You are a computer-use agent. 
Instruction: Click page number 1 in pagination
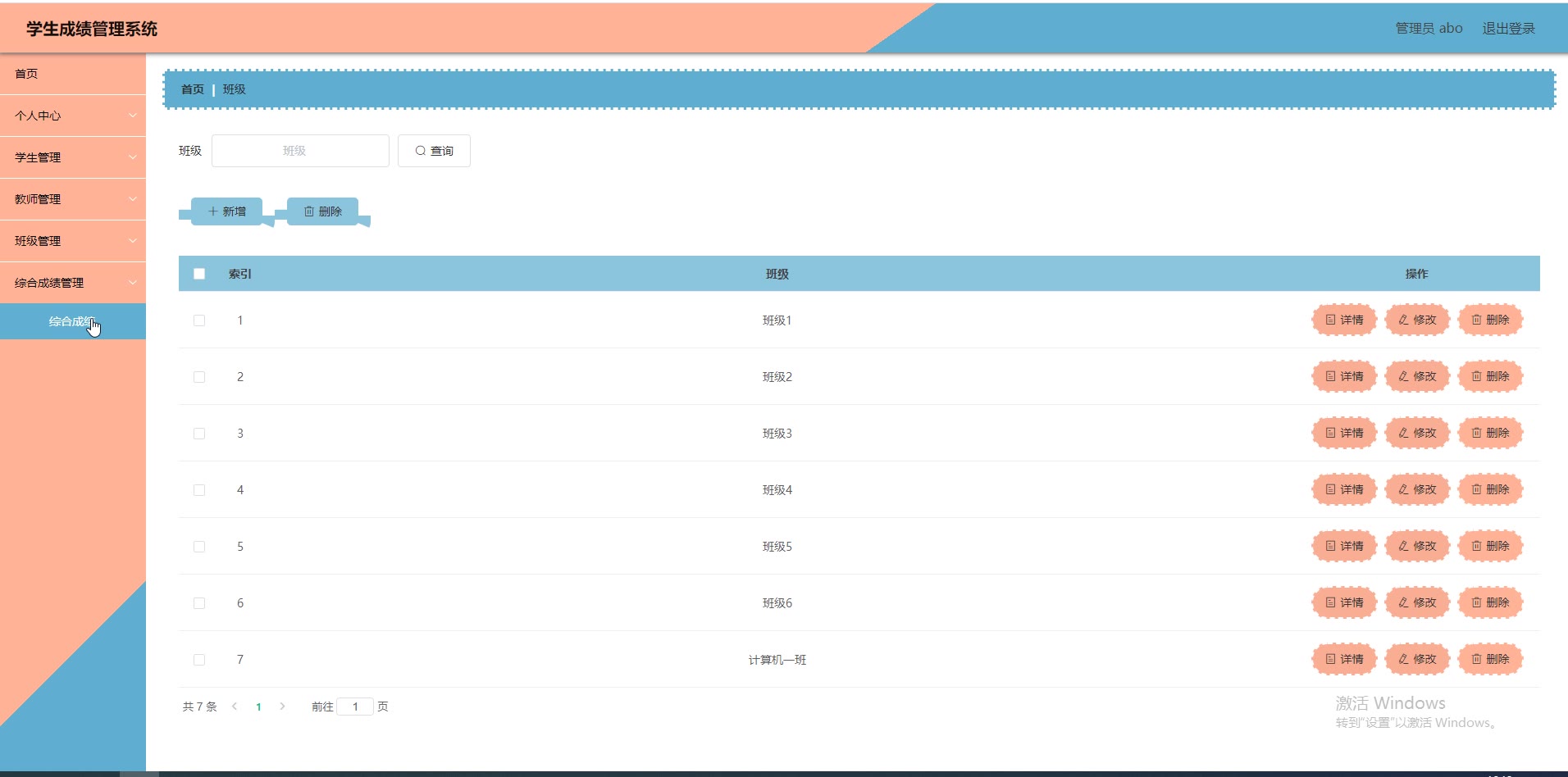pos(258,707)
